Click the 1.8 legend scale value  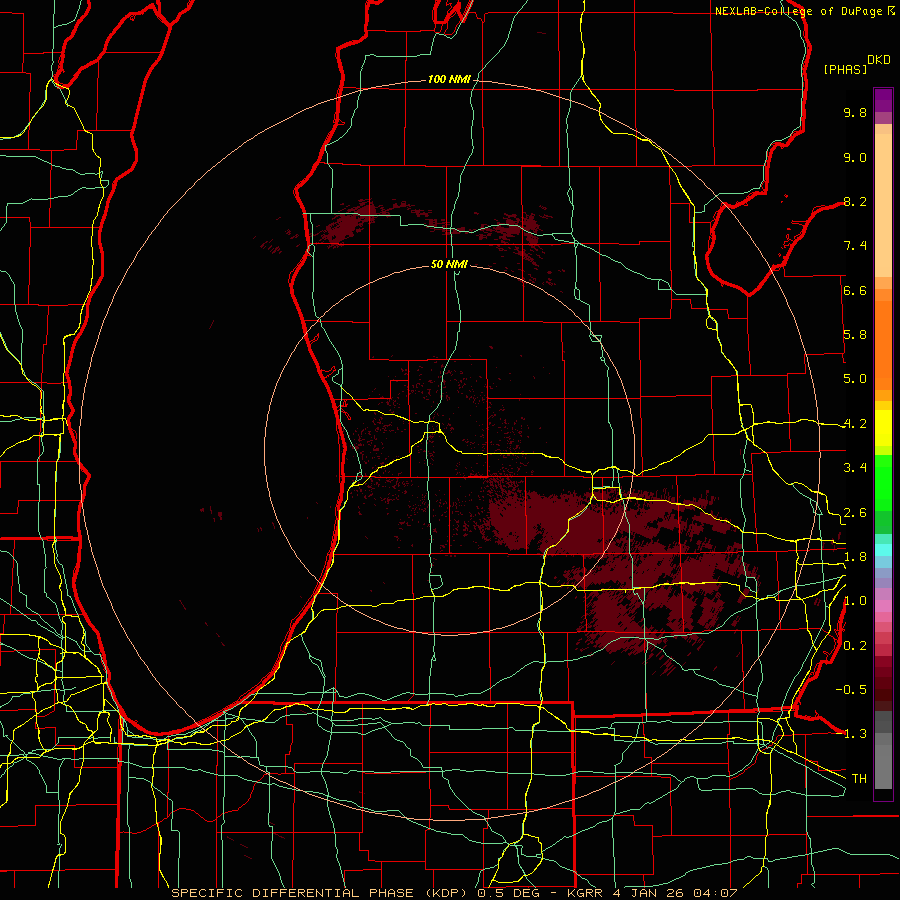click(x=855, y=557)
